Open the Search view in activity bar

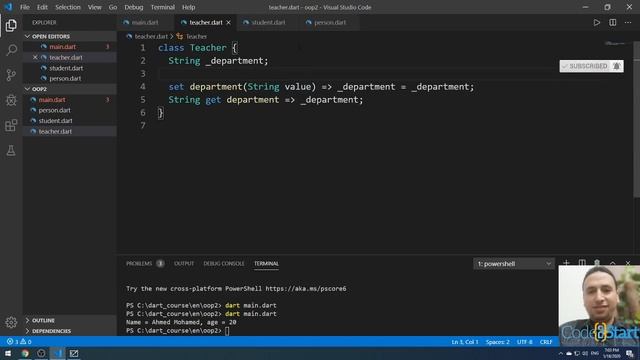pos(11,50)
